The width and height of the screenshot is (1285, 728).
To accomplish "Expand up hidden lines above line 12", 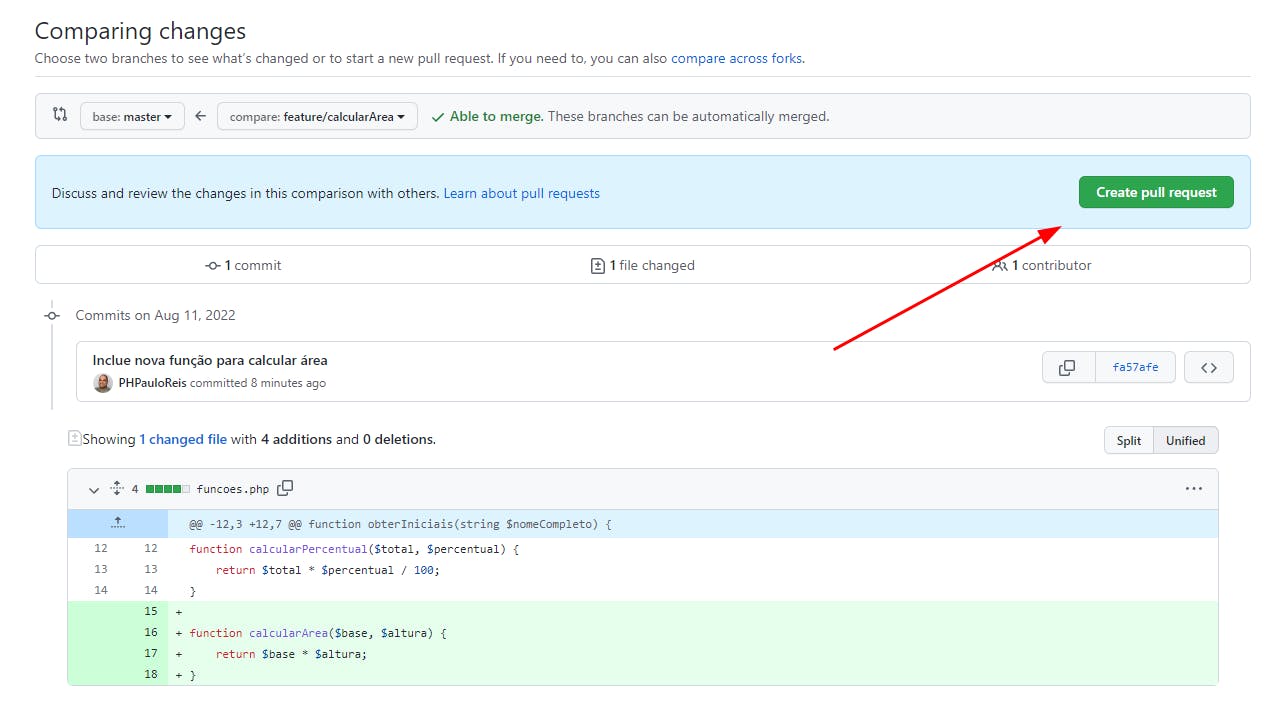I will (x=118, y=523).
